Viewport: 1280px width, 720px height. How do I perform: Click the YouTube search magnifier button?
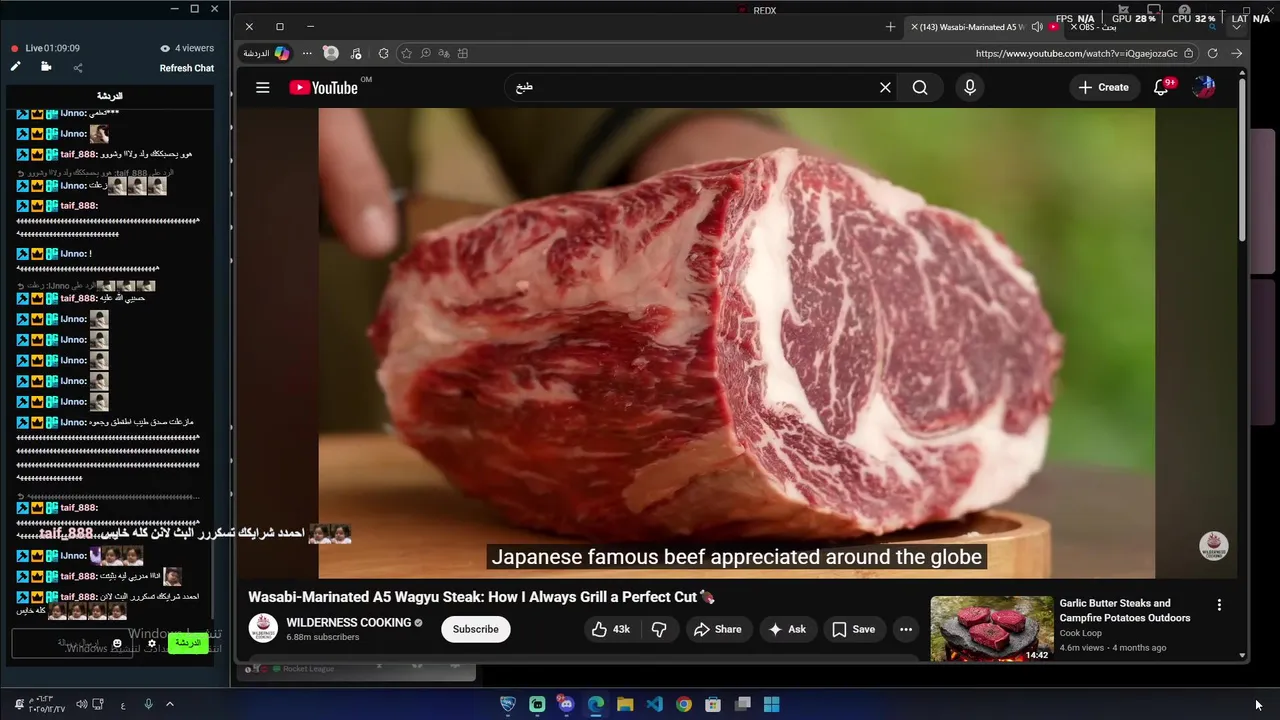pyautogui.click(x=920, y=87)
